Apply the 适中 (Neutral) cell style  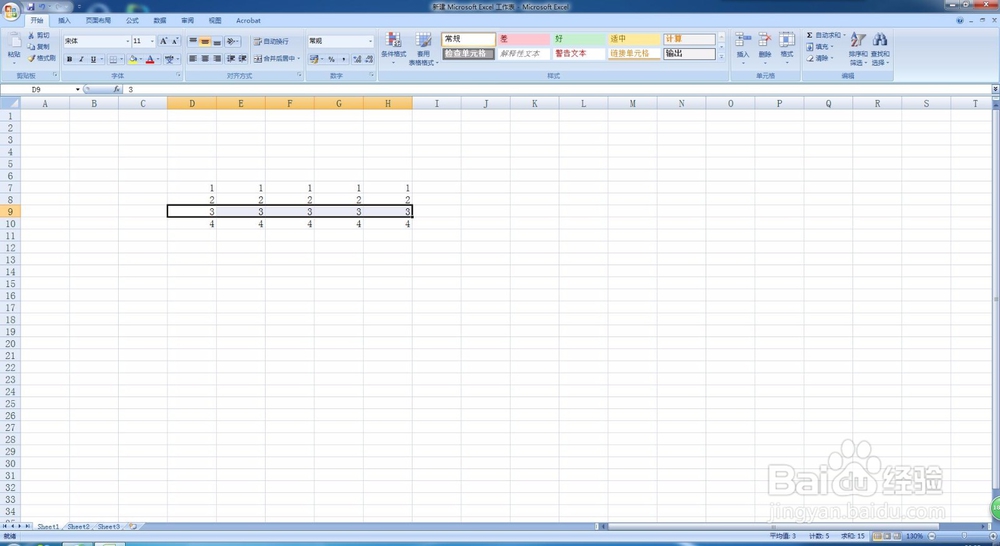[x=633, y=39]
